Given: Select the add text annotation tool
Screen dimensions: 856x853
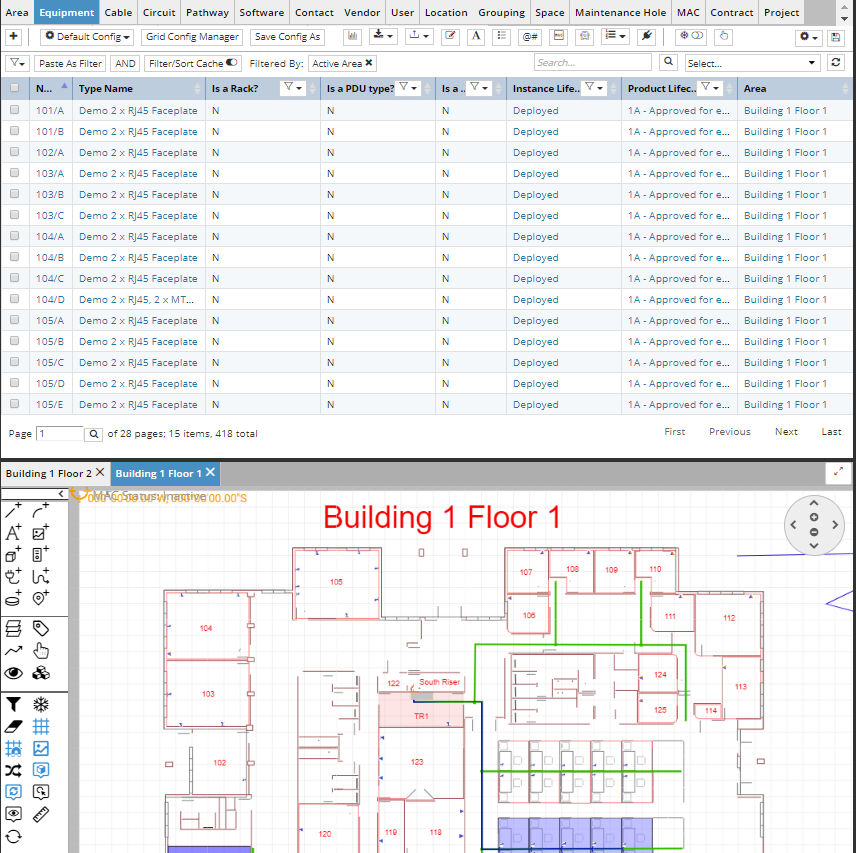Looking at the screenshot, I should [13, 532].
